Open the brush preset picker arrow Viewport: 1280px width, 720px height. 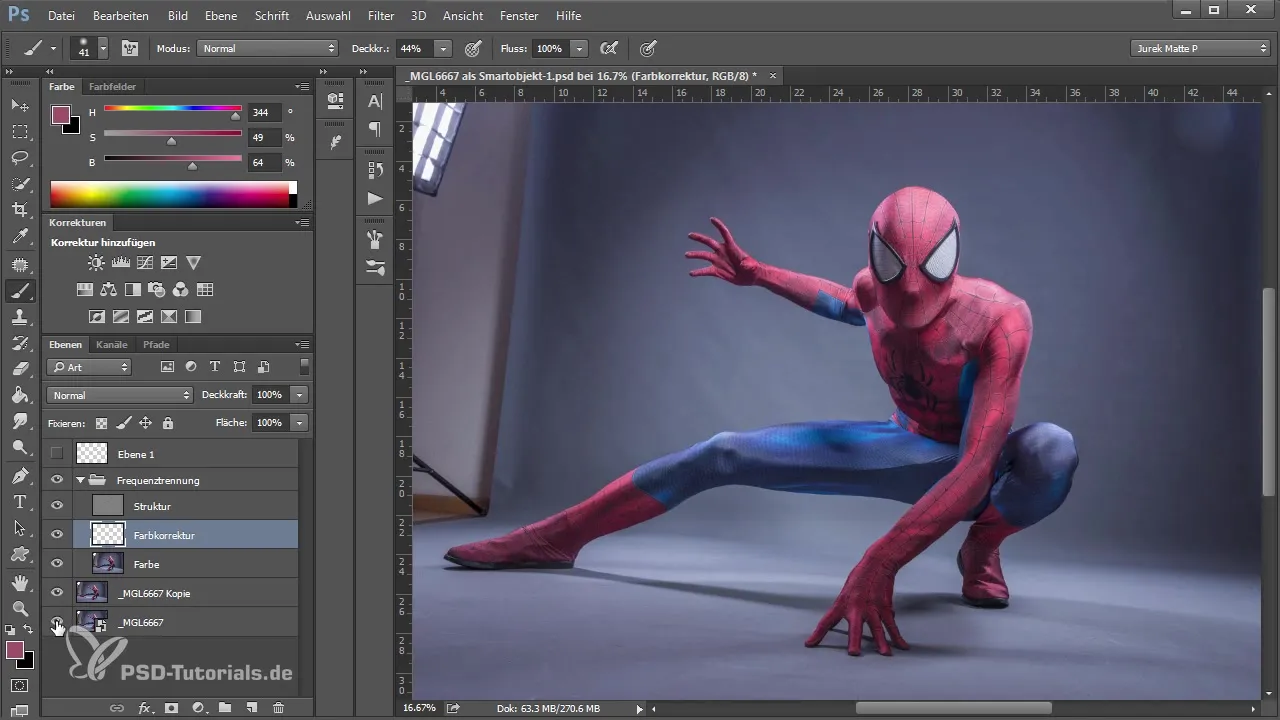click(x=103, y=47)
